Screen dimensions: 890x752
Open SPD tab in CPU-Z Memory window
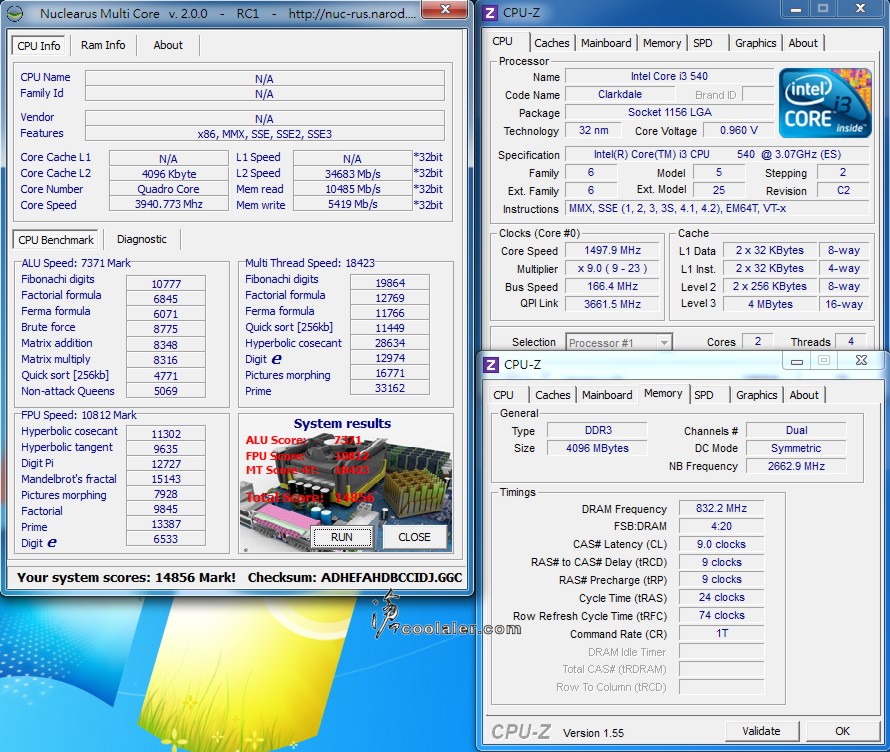pyautogui.click(x=704, y=395)
